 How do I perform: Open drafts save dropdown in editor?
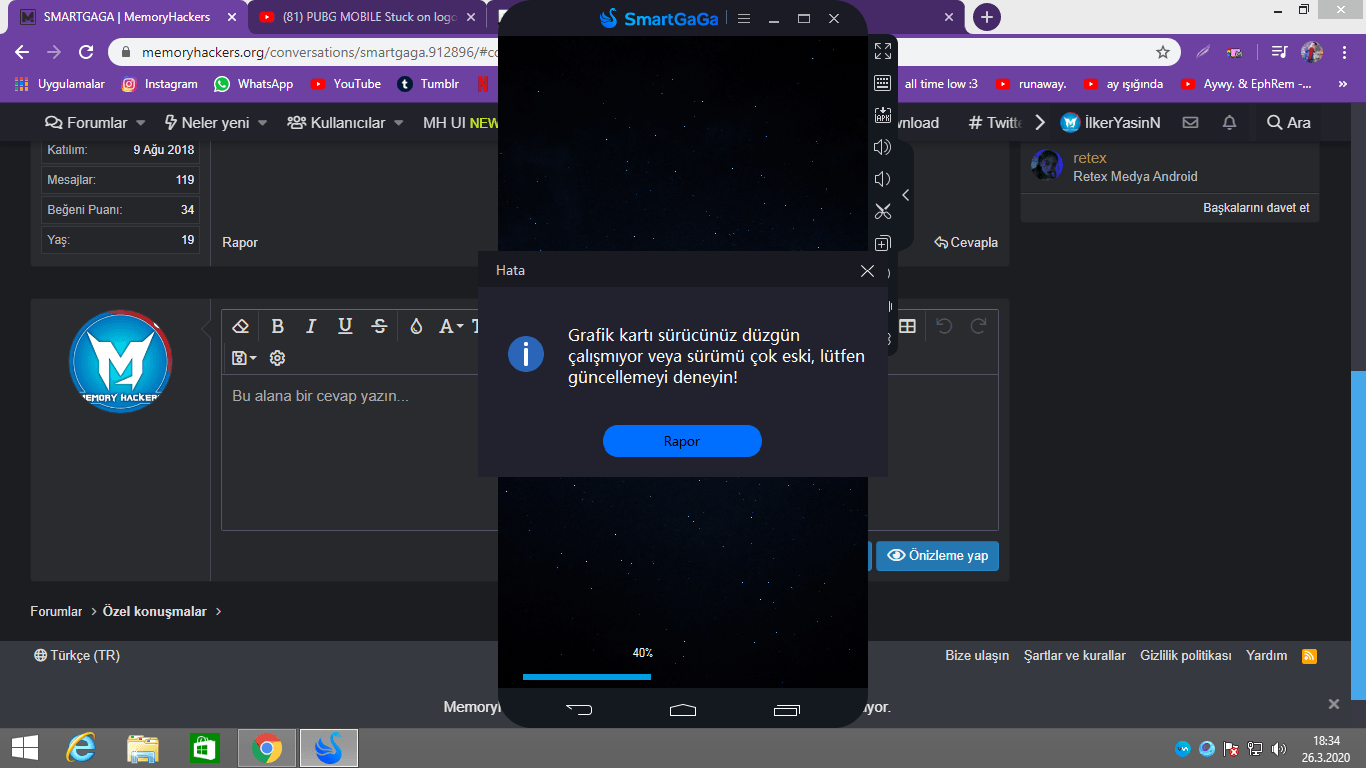pos(244,358)
